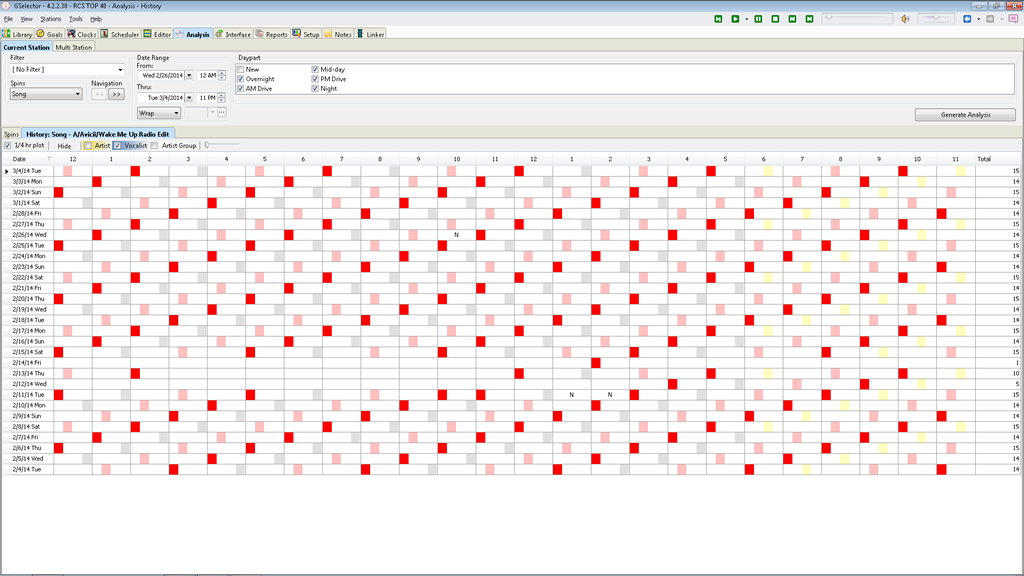Uncheck the PM Drive daypart checkbox

click(x=315, y=79)
